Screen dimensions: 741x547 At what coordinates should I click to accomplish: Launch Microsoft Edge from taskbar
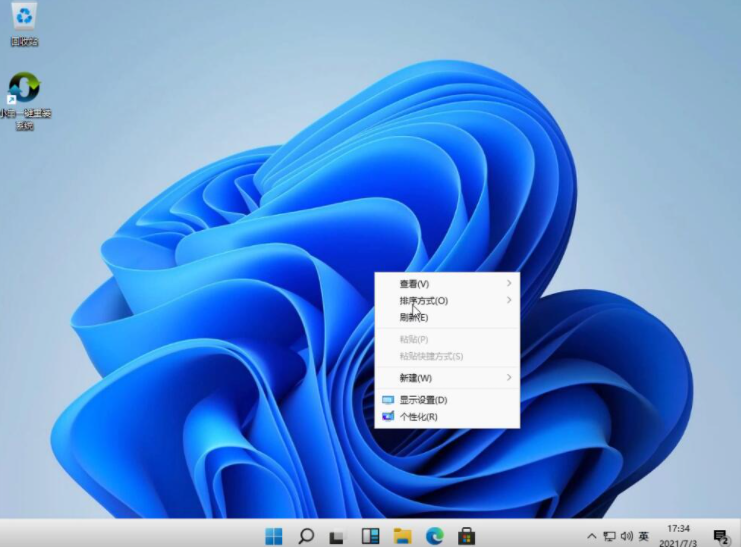(x=434, y=536)
